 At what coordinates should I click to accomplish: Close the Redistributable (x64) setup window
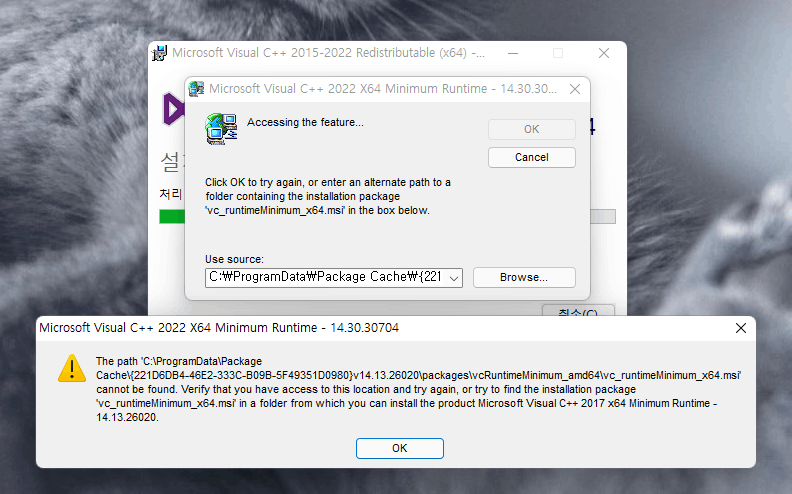(x=604, y=53)
